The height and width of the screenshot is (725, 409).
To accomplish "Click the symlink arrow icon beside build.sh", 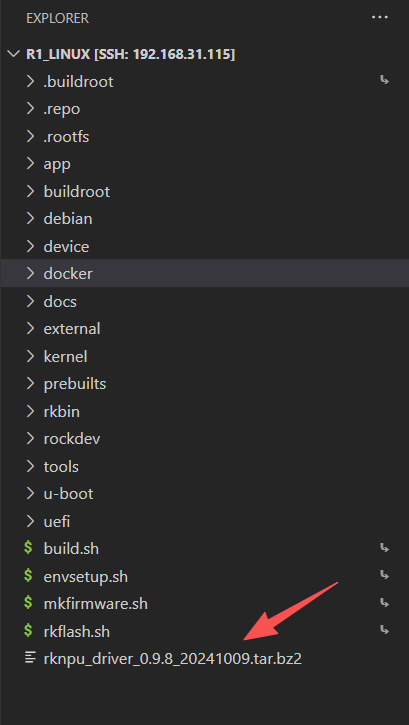I will pyautogui.click(x=384, y=548).
